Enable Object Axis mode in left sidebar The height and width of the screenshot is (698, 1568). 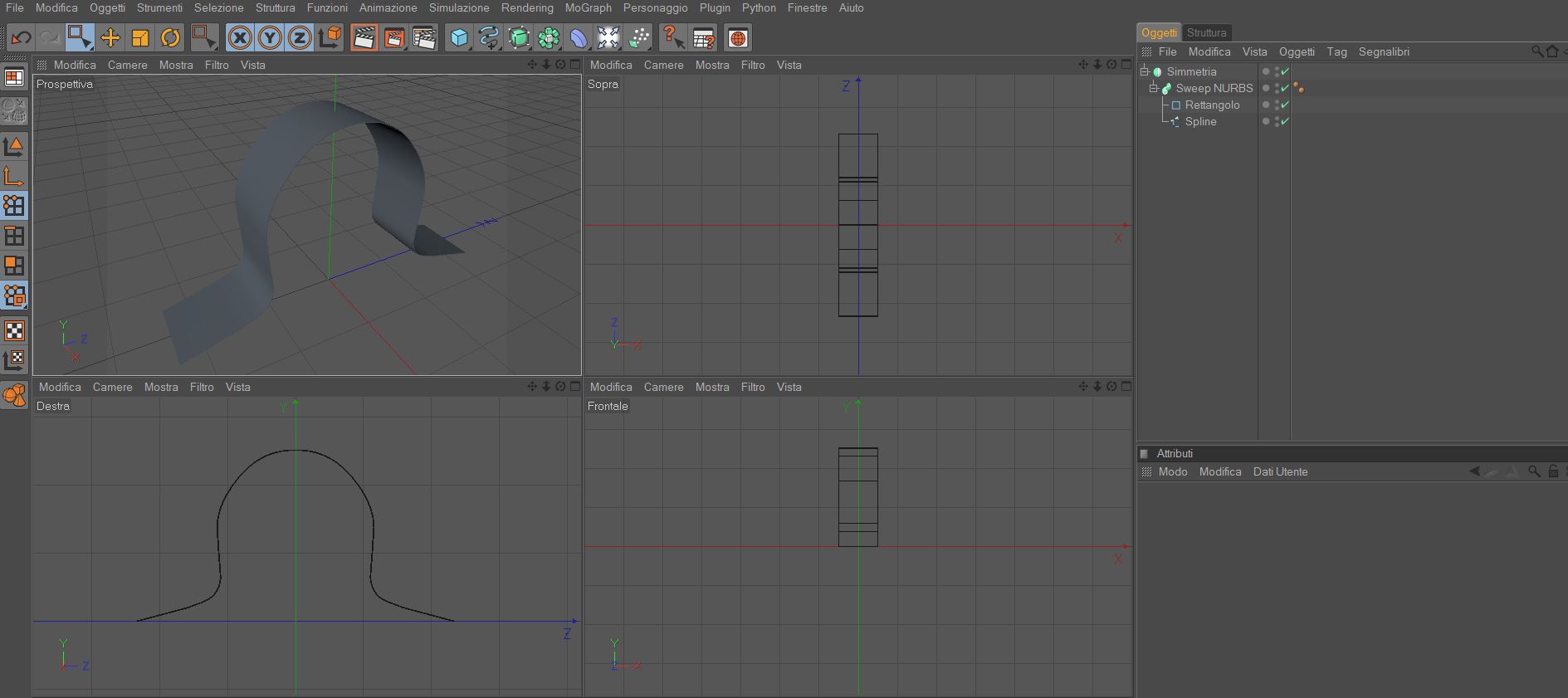[14, 176]
